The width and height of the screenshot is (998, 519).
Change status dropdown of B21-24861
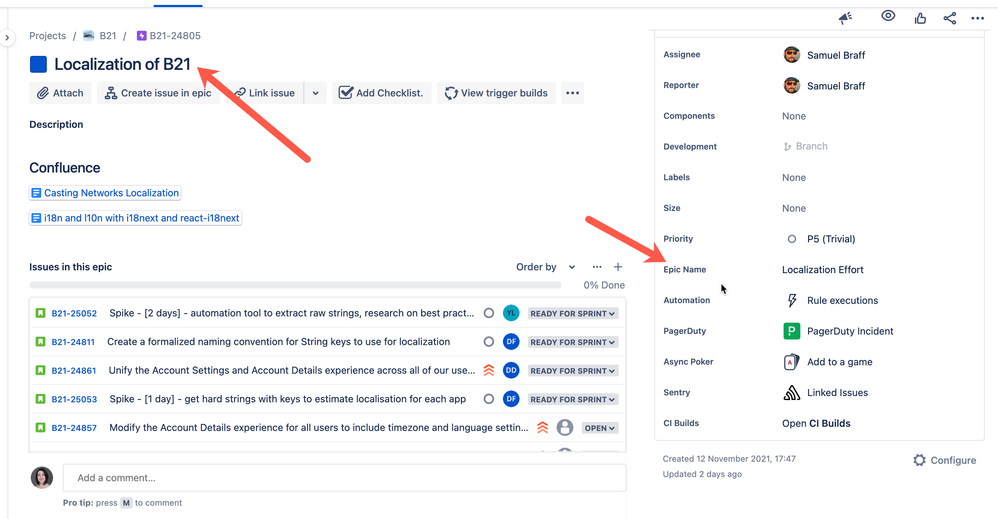573,371
